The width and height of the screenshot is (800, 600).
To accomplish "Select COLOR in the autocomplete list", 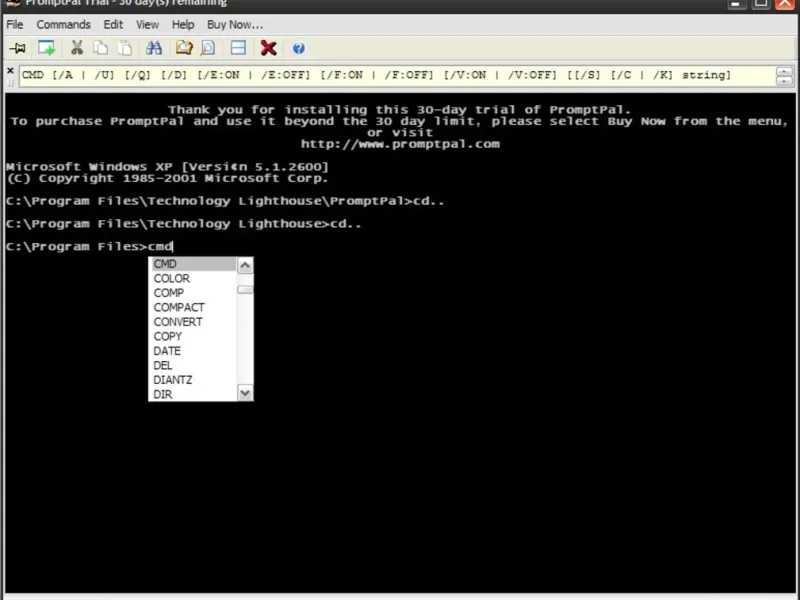I will coord(193,279).
